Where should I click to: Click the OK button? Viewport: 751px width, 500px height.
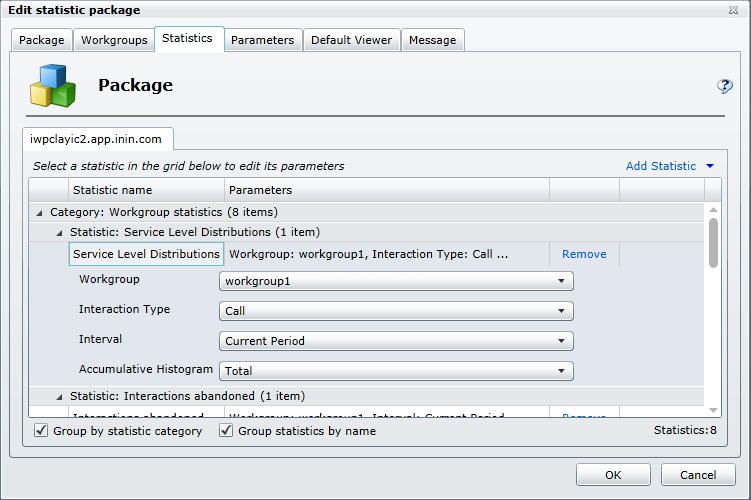coord(613,474)
